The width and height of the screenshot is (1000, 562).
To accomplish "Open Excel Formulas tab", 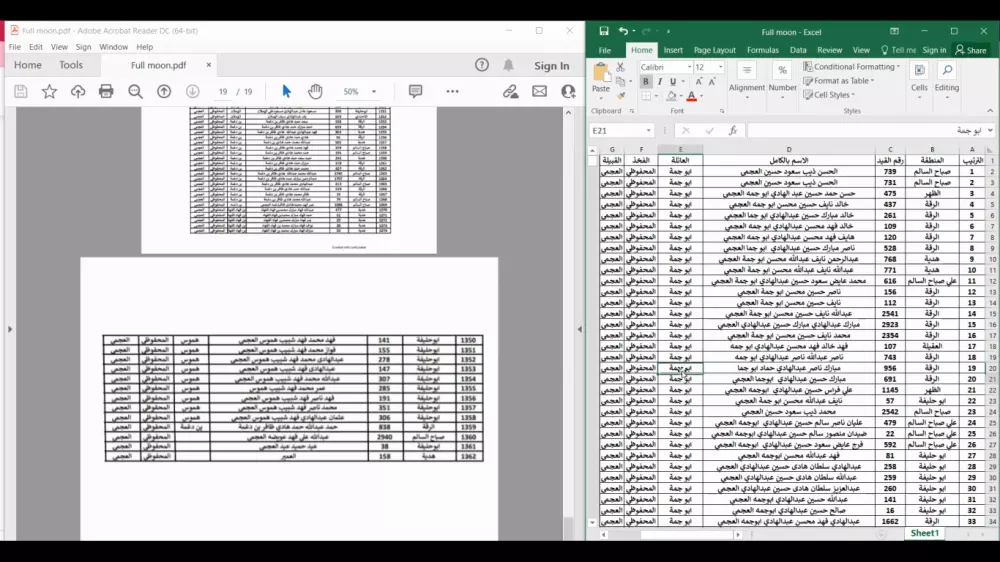I will 762,50.
